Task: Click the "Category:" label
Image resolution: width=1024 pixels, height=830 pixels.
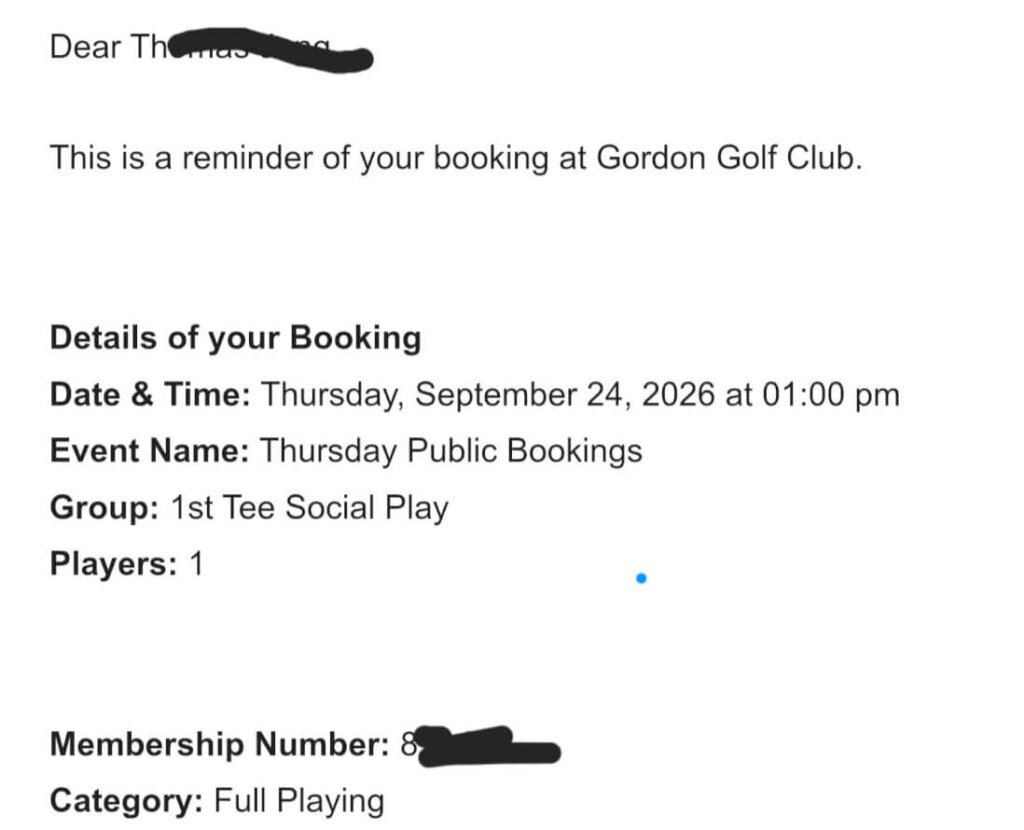Action: click(x=127, y=801)
